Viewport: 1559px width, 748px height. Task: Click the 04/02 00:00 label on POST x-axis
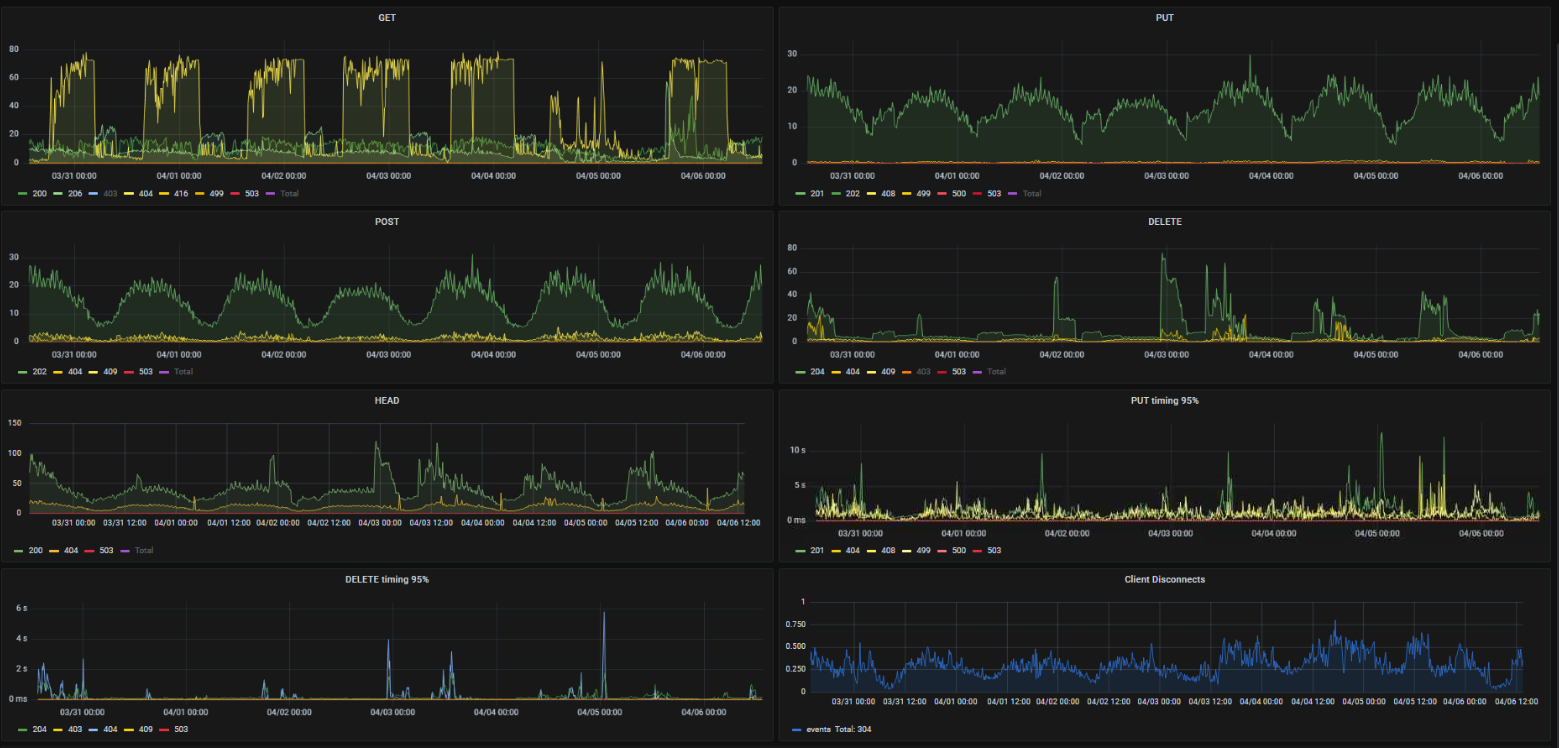tap(283, 354)
